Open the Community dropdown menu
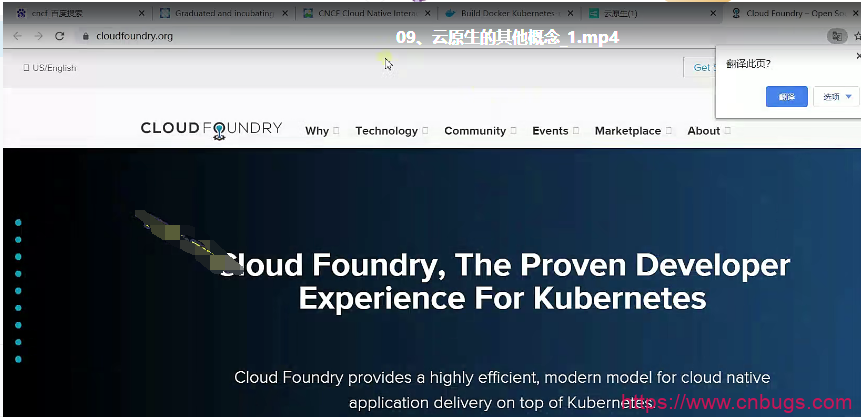861x417 pixels. coord(479,131)
